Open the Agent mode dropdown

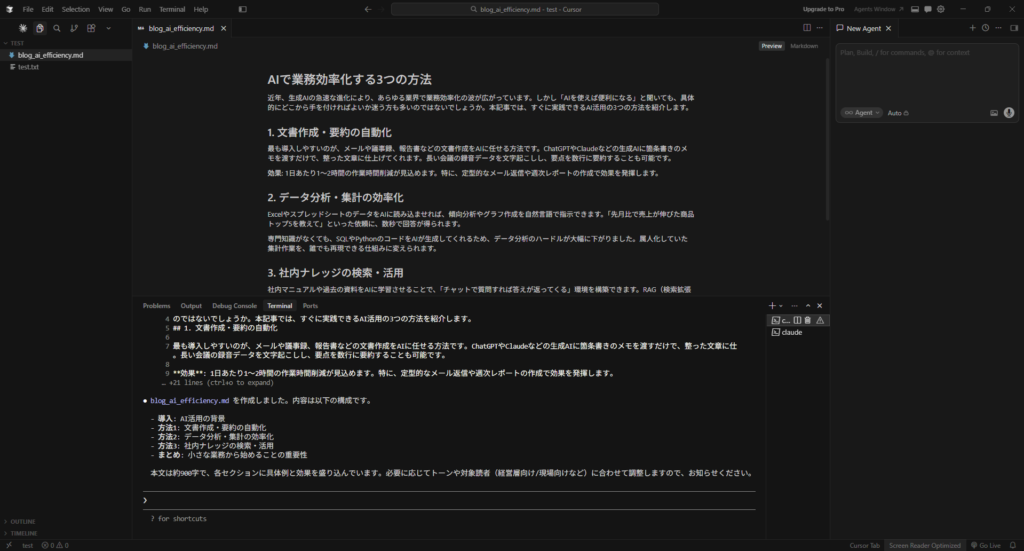coord(862,113)
